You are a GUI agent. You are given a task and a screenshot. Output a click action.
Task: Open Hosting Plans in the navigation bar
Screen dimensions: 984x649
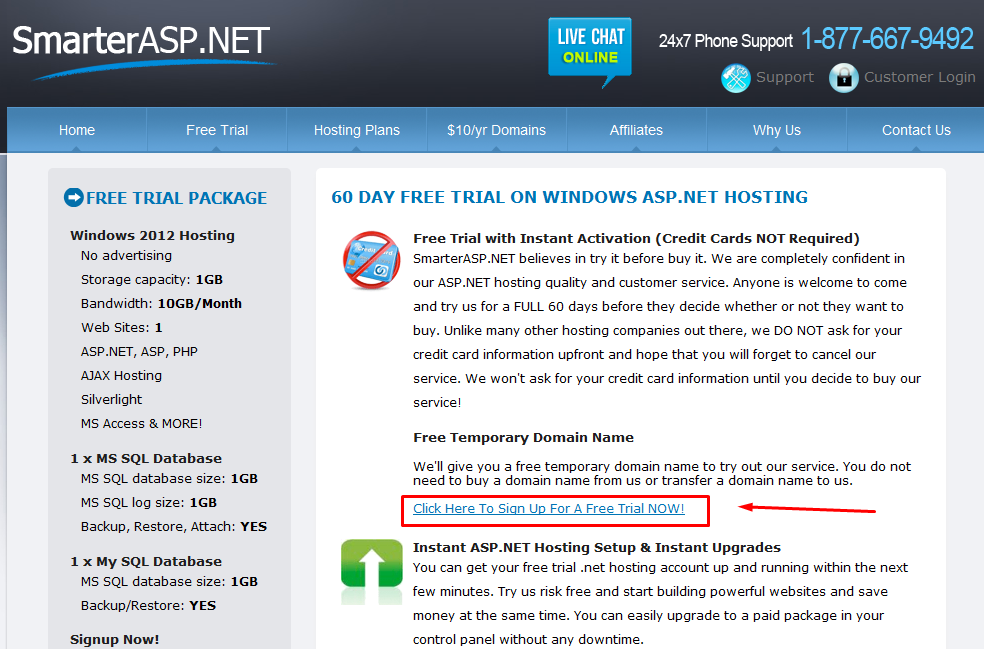(356, 130)
